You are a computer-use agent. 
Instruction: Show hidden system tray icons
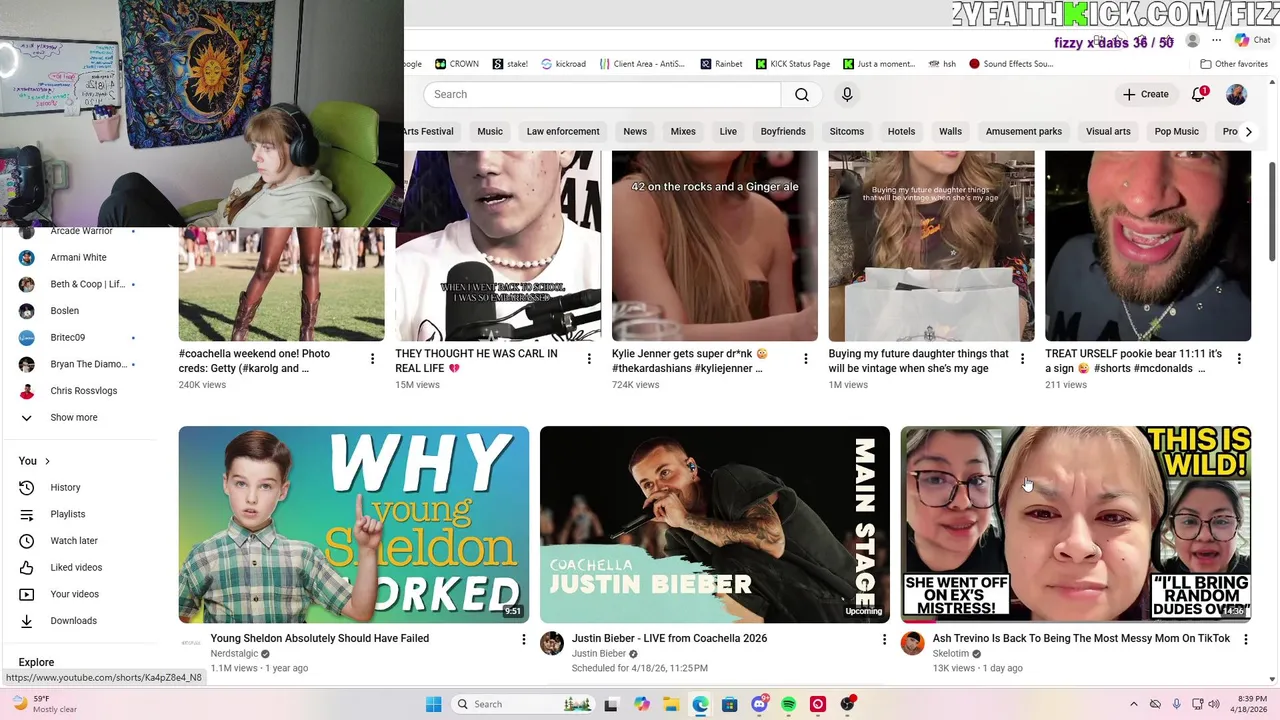click(1133, 704)
